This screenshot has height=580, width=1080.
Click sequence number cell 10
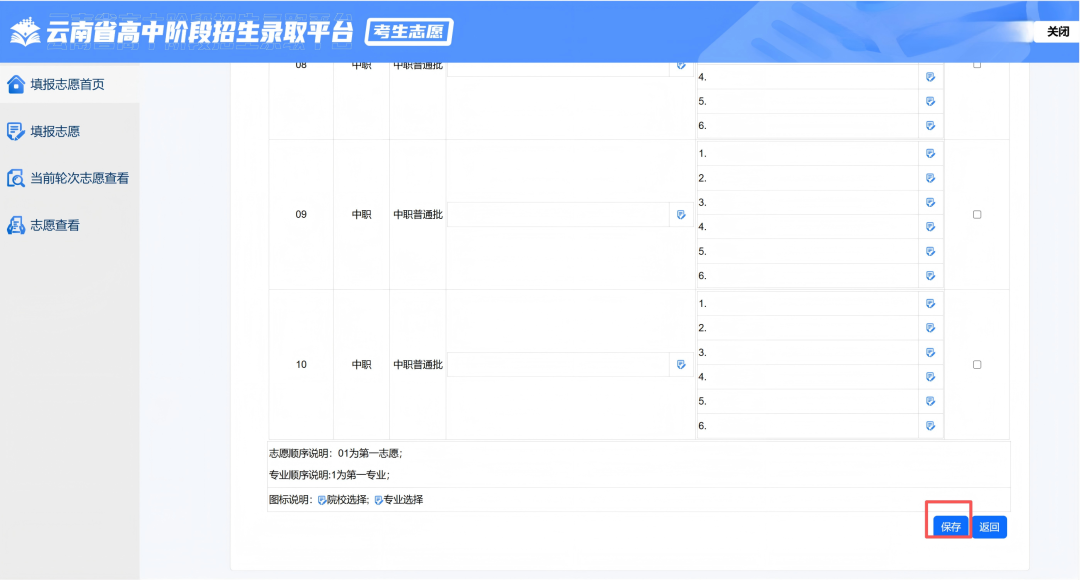(301, 364)
